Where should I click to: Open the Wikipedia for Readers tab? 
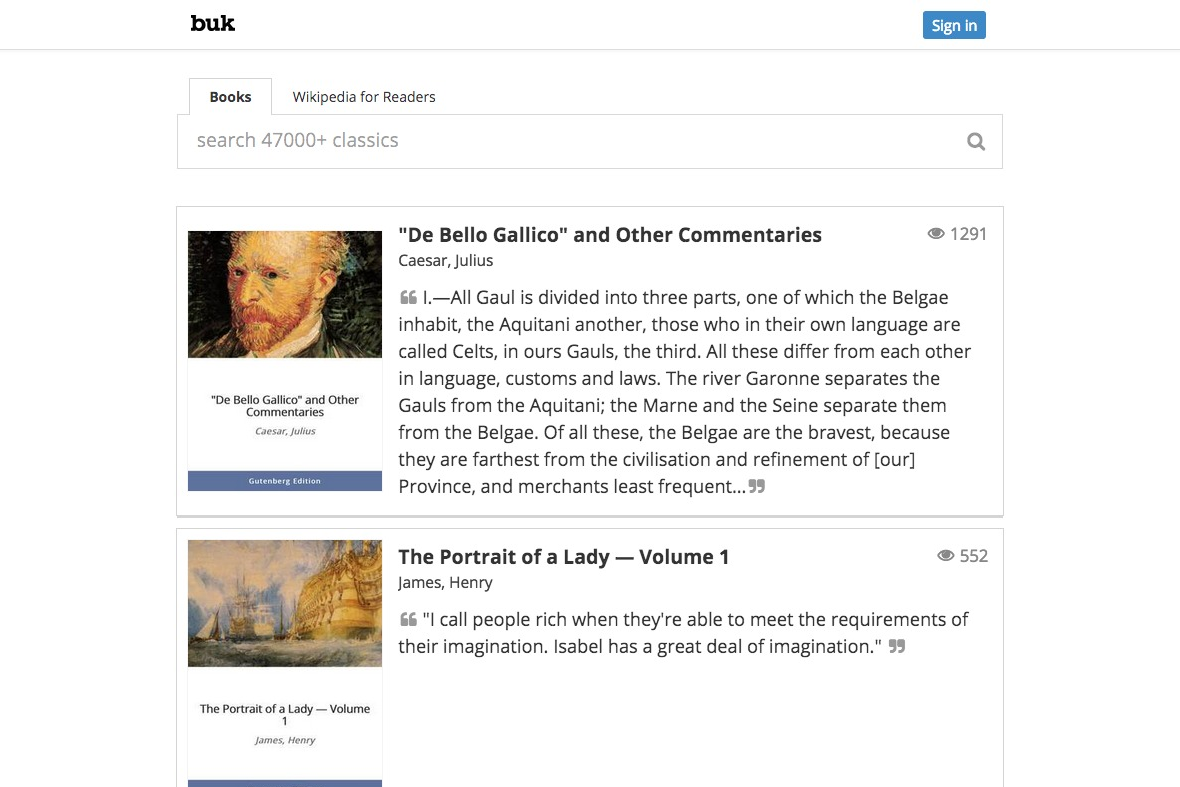[363, 97]
